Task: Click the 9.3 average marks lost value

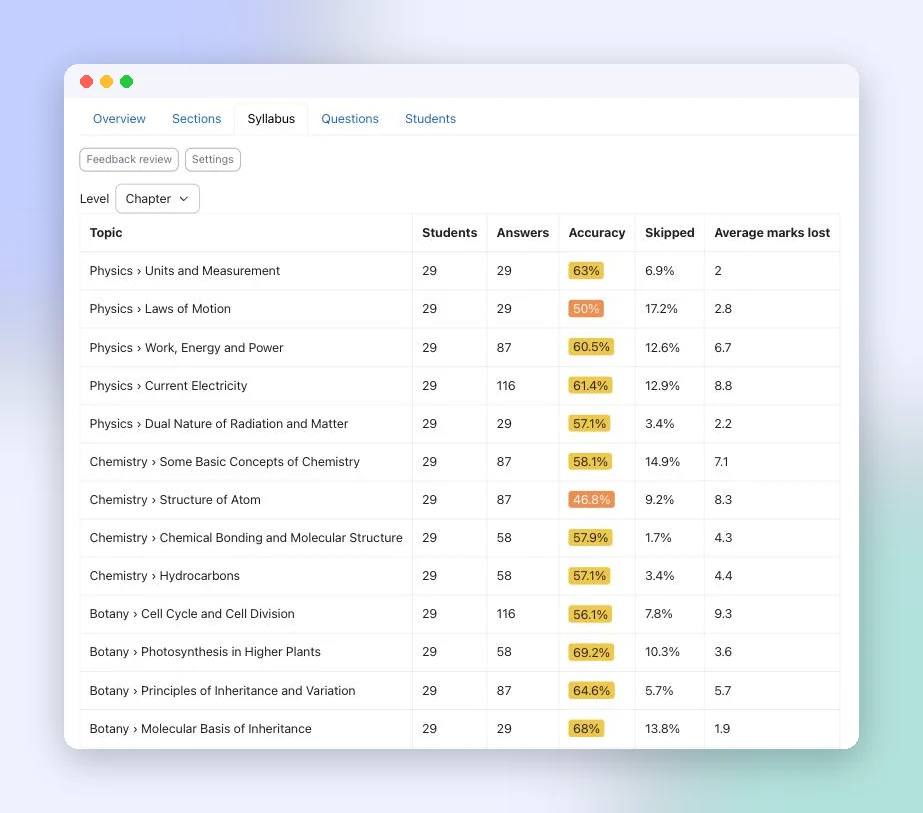Action: click(x=723, y=613)
